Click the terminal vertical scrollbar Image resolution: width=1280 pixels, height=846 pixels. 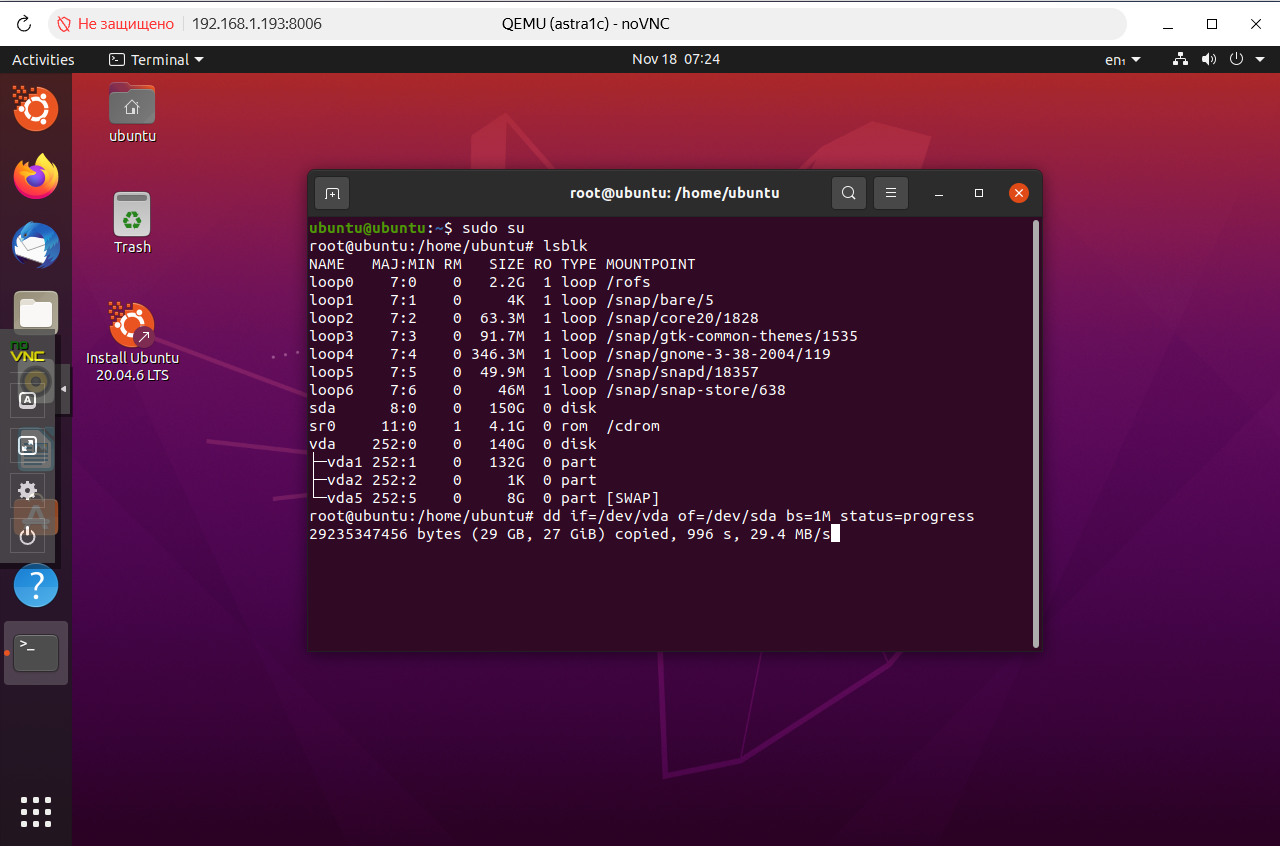[1035, 434]
